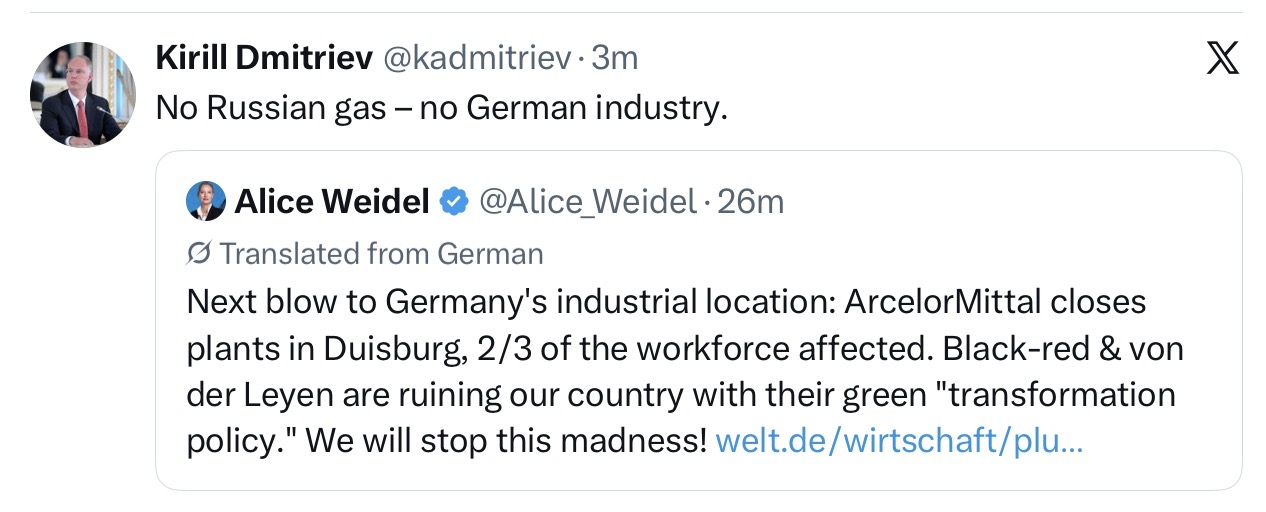Click Alice Weidel's small avatar

(206, 202)
